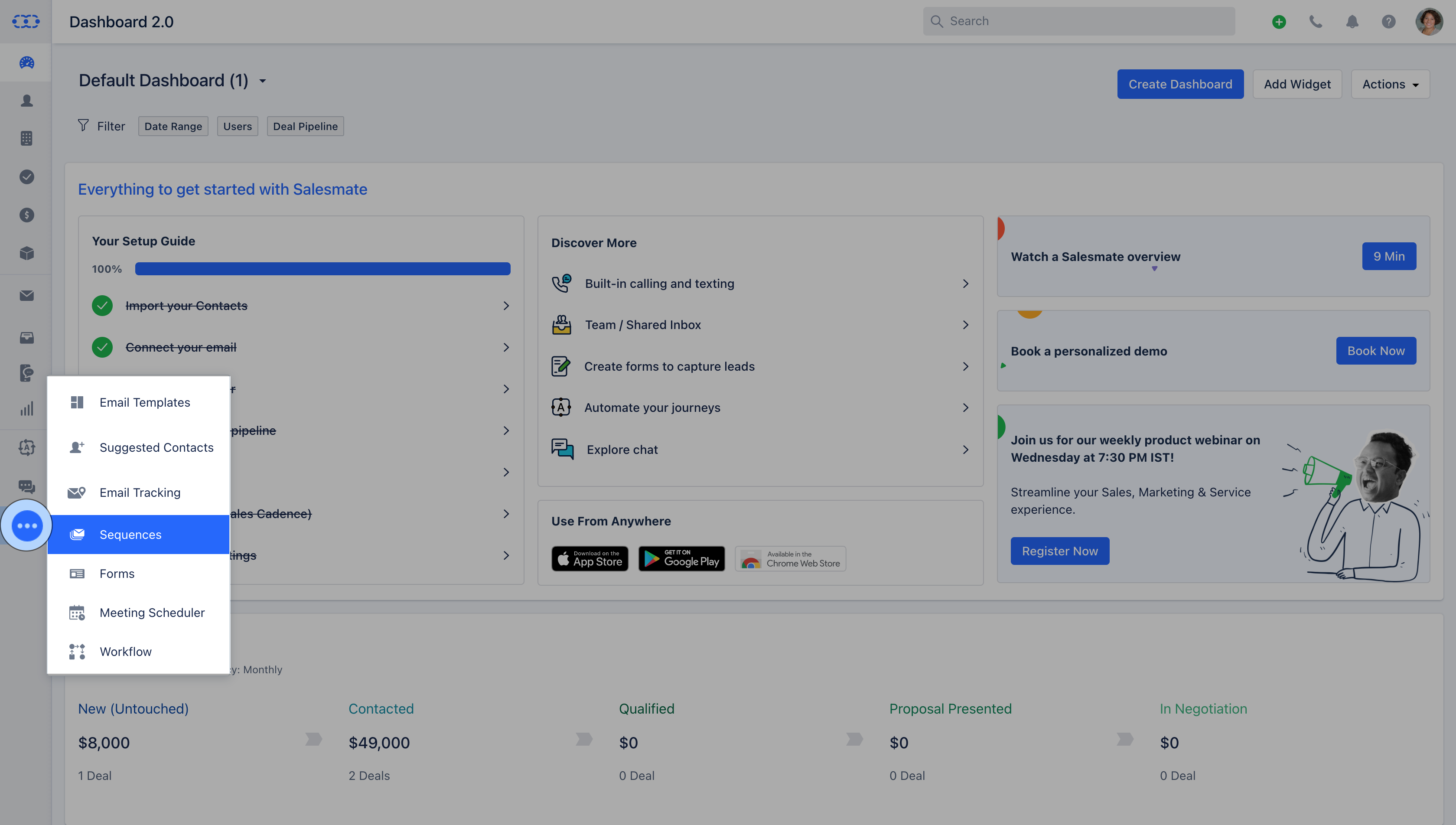Toggle Import your Contacts green checkmark

click(102, 305)
